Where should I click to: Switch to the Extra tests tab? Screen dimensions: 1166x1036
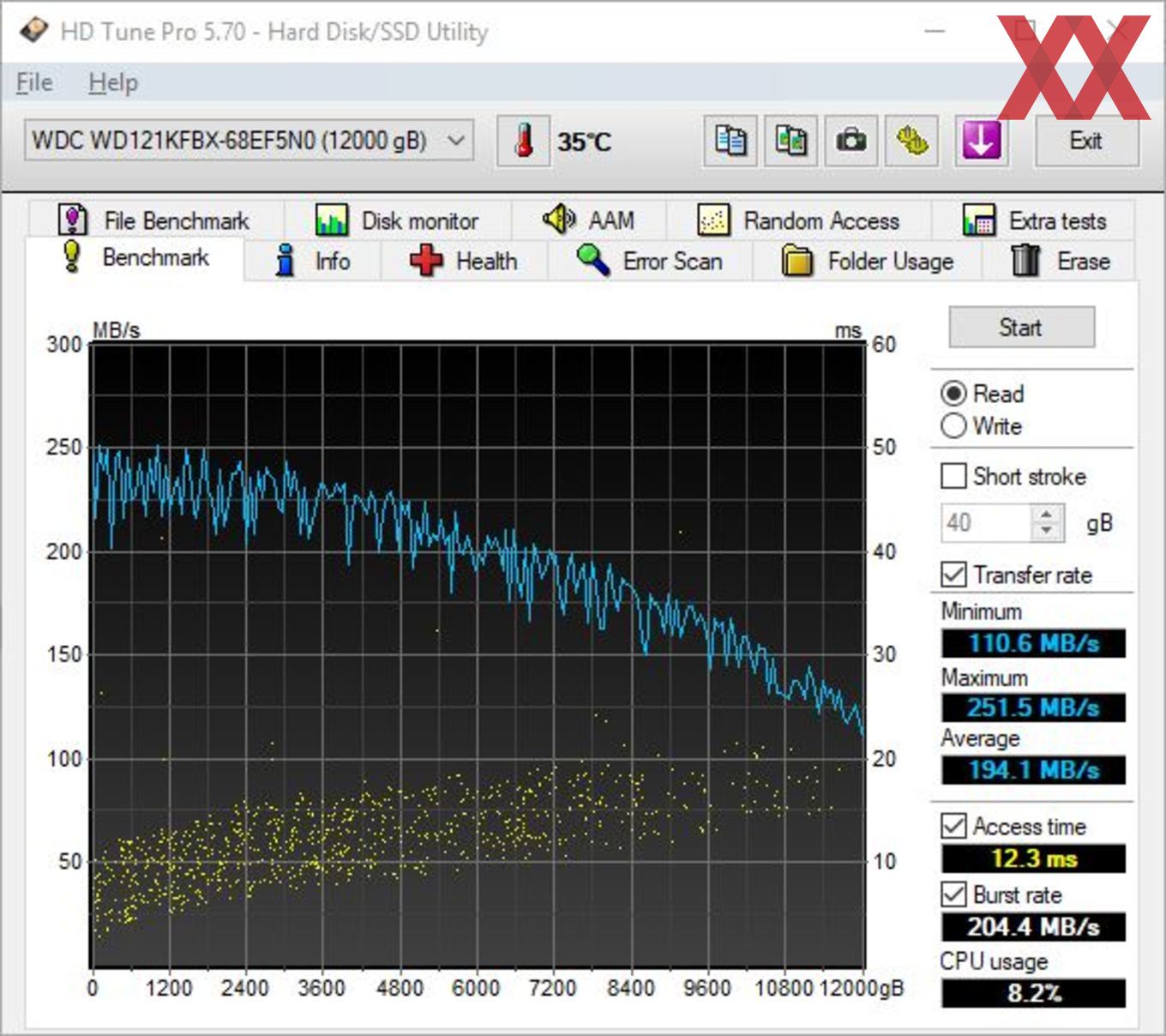tap(1033, 220)
